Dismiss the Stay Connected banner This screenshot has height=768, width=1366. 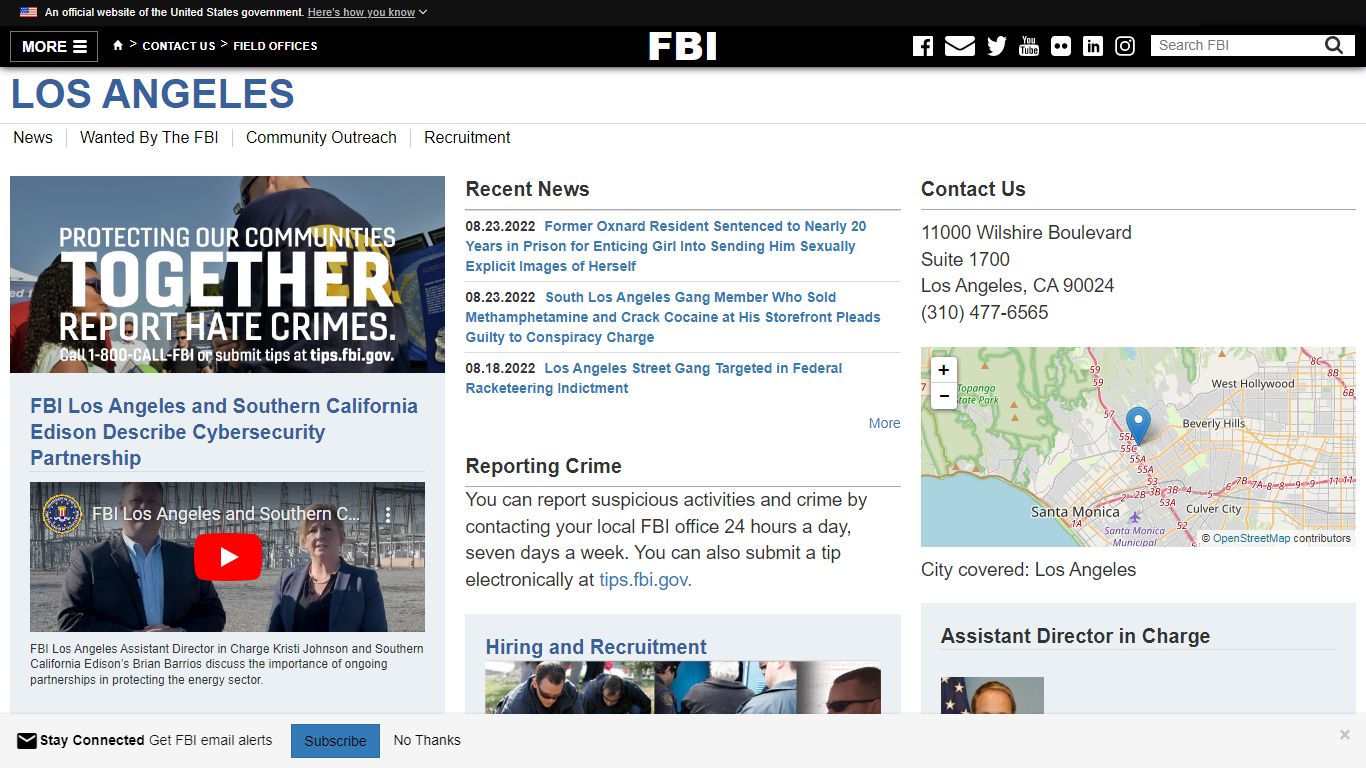[x=1345, y=735]
